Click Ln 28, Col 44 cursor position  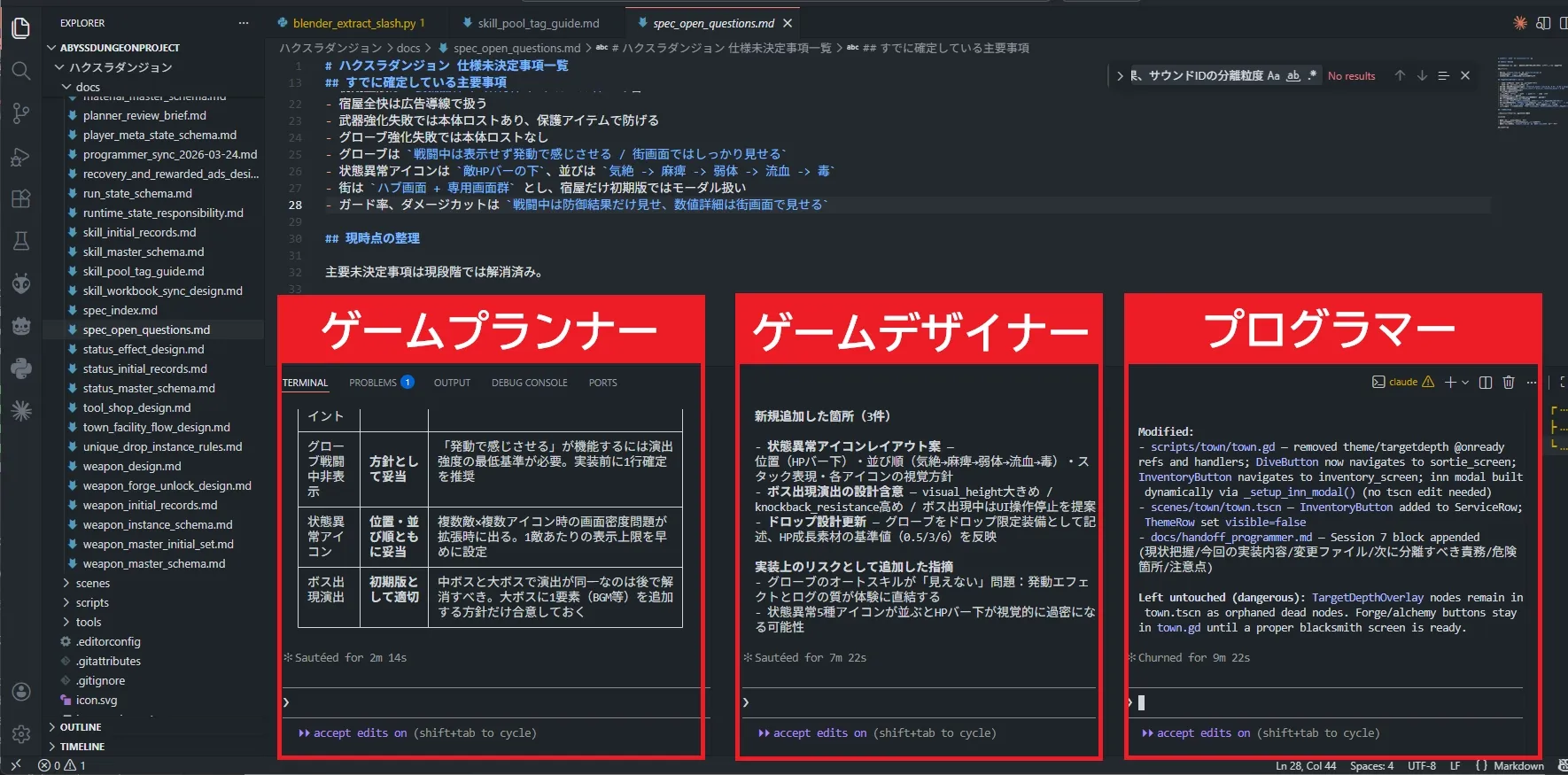point(1306,766)
